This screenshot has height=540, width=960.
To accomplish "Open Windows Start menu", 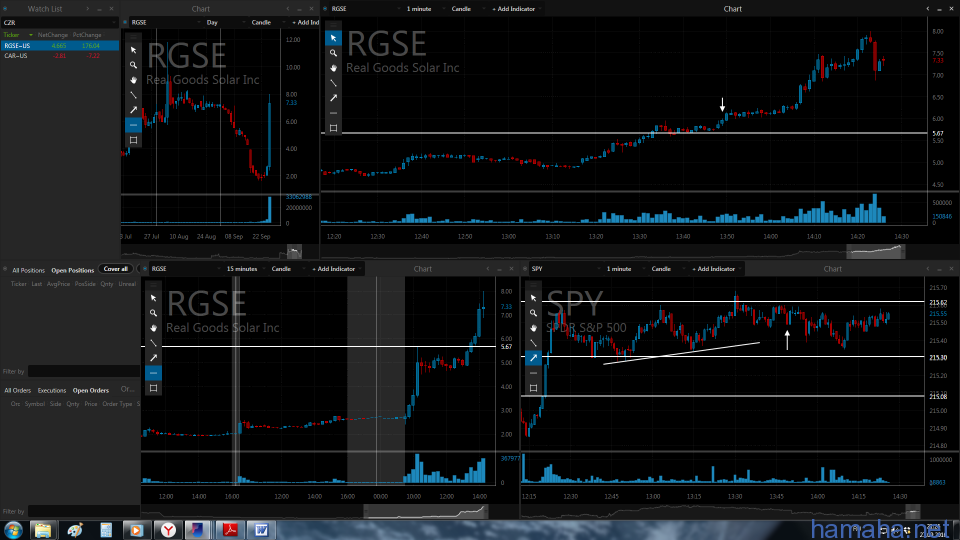I will coord(13,530).
